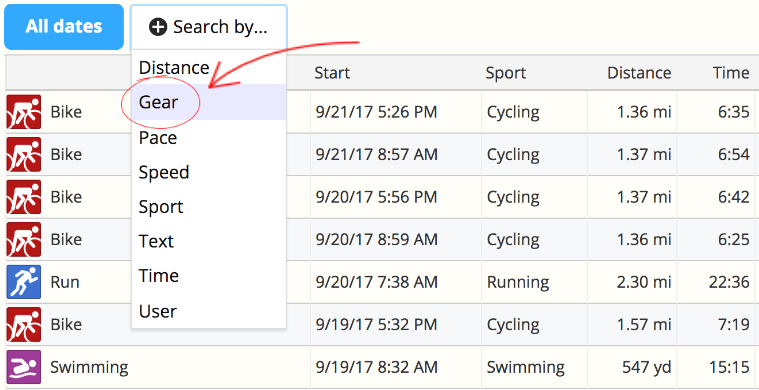759x390 pixels.
Task: Open the Swimming workout entry
Action: coord(89,367)
